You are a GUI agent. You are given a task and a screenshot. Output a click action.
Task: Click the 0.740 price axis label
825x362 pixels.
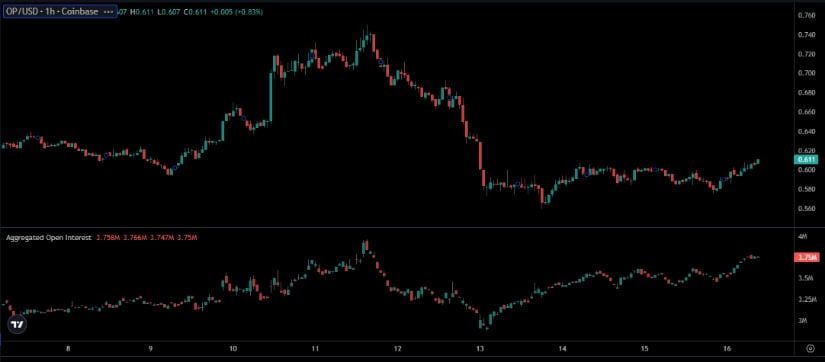pyautogui.click(x=807, y=35)
